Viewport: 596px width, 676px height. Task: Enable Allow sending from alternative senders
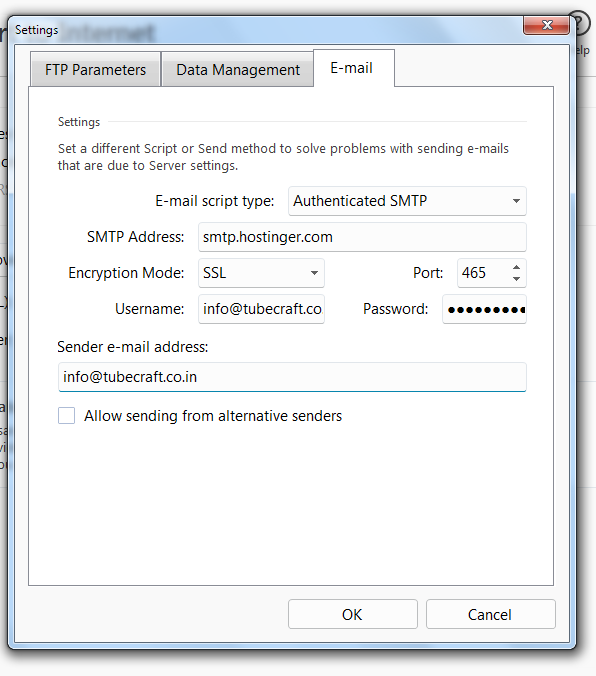(x=66, y=416)
